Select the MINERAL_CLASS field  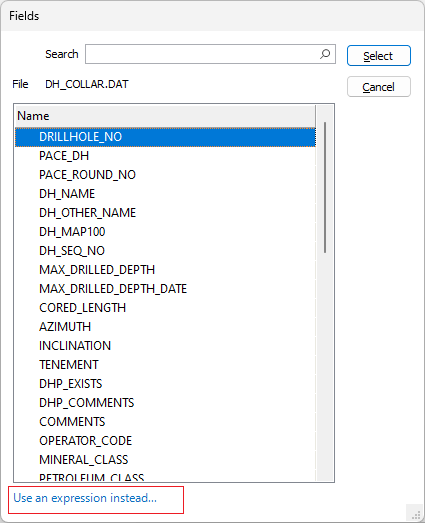165,460
